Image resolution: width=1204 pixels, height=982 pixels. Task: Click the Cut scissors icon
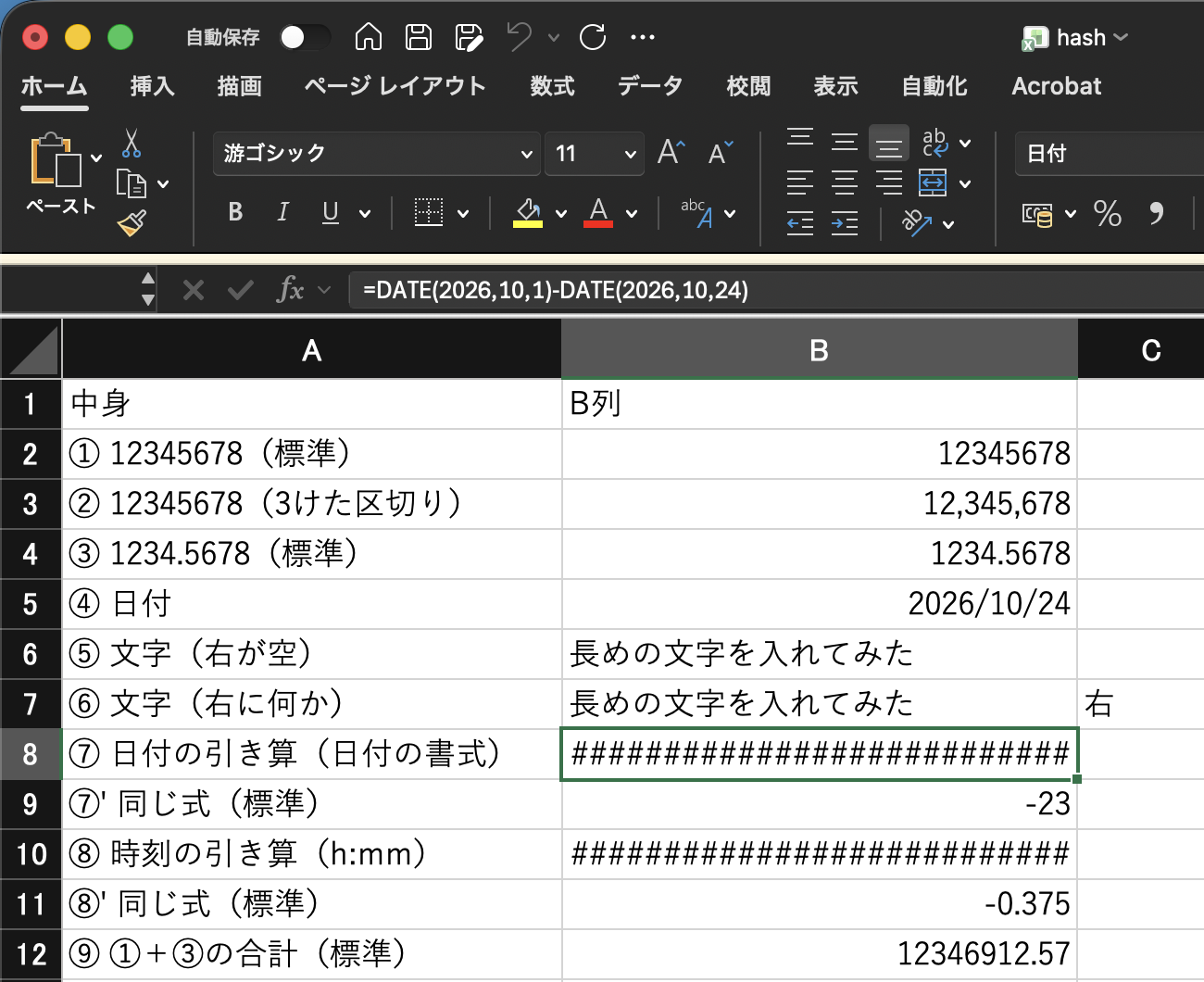132,144
